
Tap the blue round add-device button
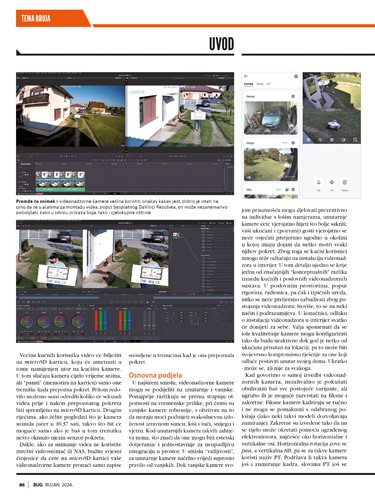(x=296, y=77)
